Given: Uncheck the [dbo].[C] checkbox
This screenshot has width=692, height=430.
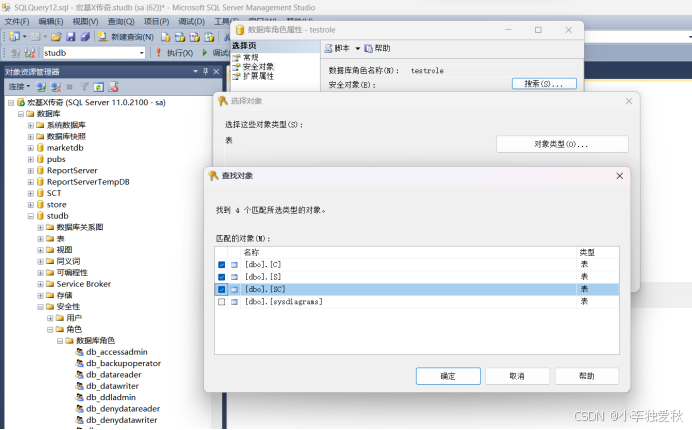Looking at the screenshot, I should point(222,265).
